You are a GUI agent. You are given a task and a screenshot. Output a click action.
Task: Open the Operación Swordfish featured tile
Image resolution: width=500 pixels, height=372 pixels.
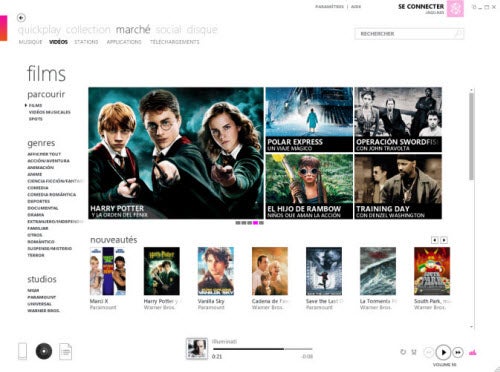pos(398,120)
